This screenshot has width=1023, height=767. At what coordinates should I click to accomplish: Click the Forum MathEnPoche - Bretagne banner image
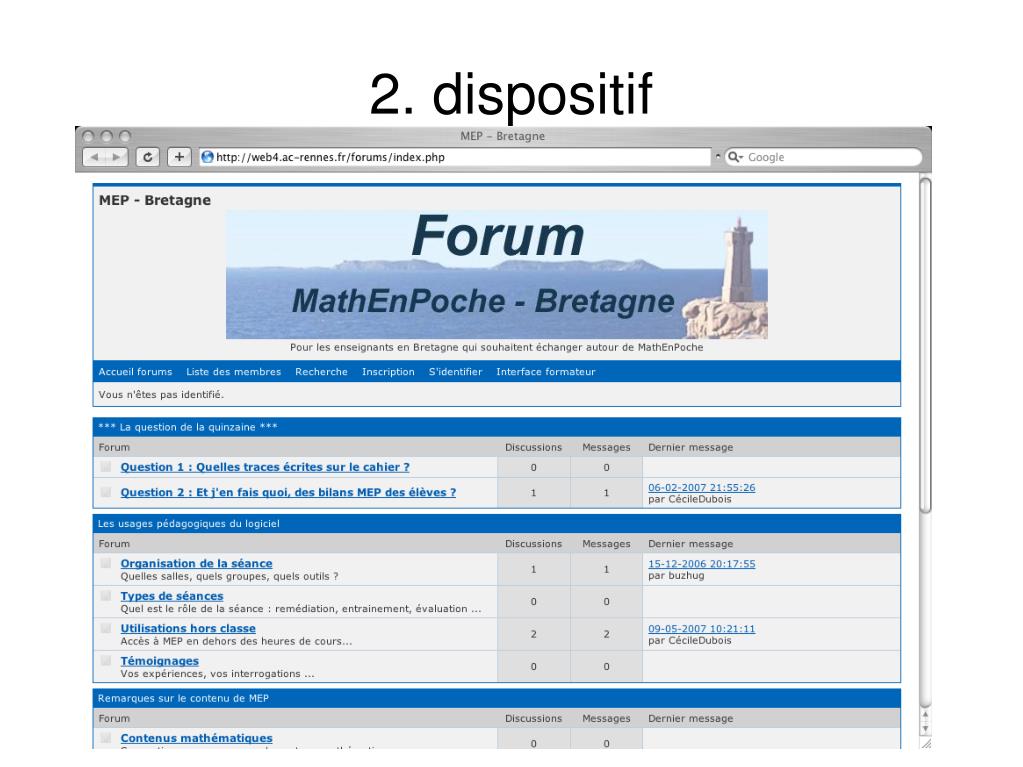(496, 275)
